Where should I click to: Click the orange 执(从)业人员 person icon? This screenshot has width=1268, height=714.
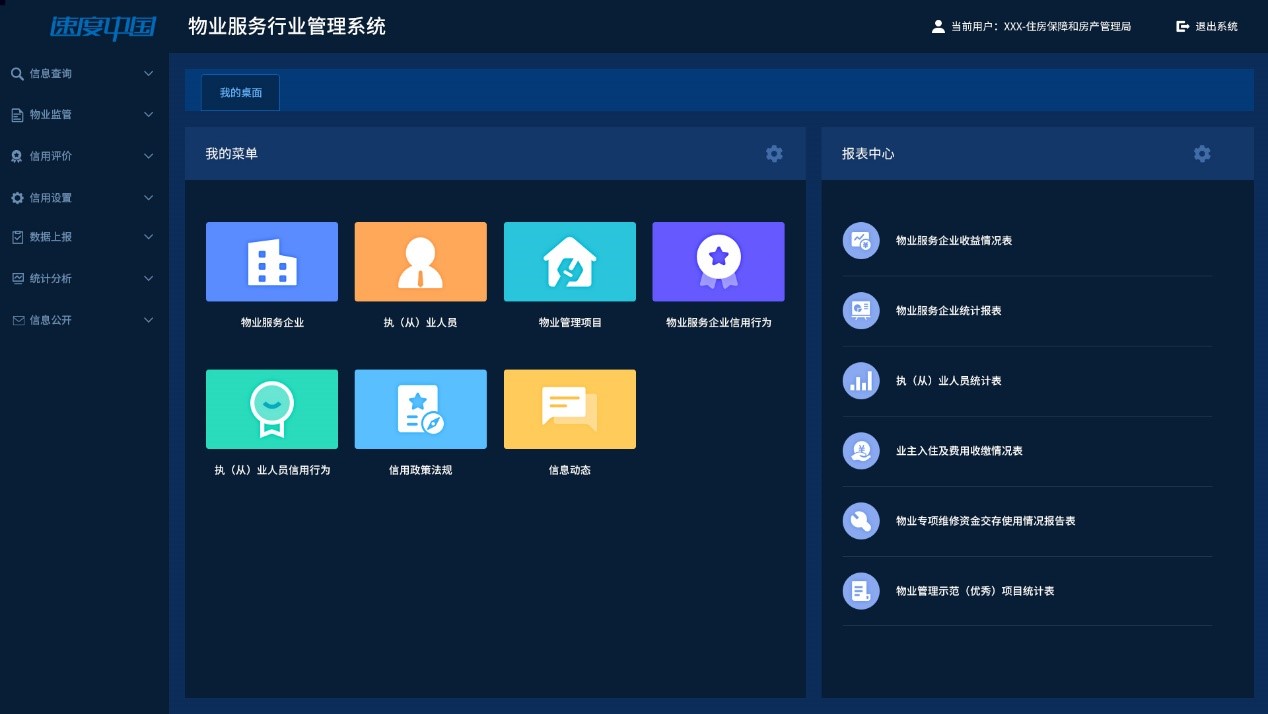point(420,262)
